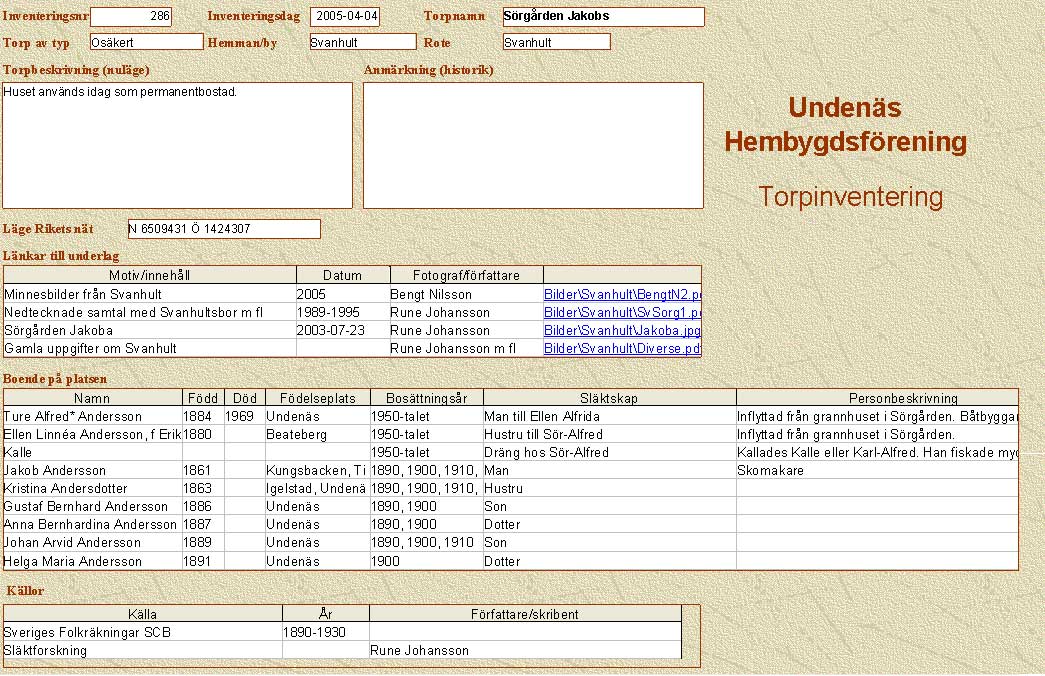Click the Släktskap column header
Screen dimensions: 1045x676
609,398
